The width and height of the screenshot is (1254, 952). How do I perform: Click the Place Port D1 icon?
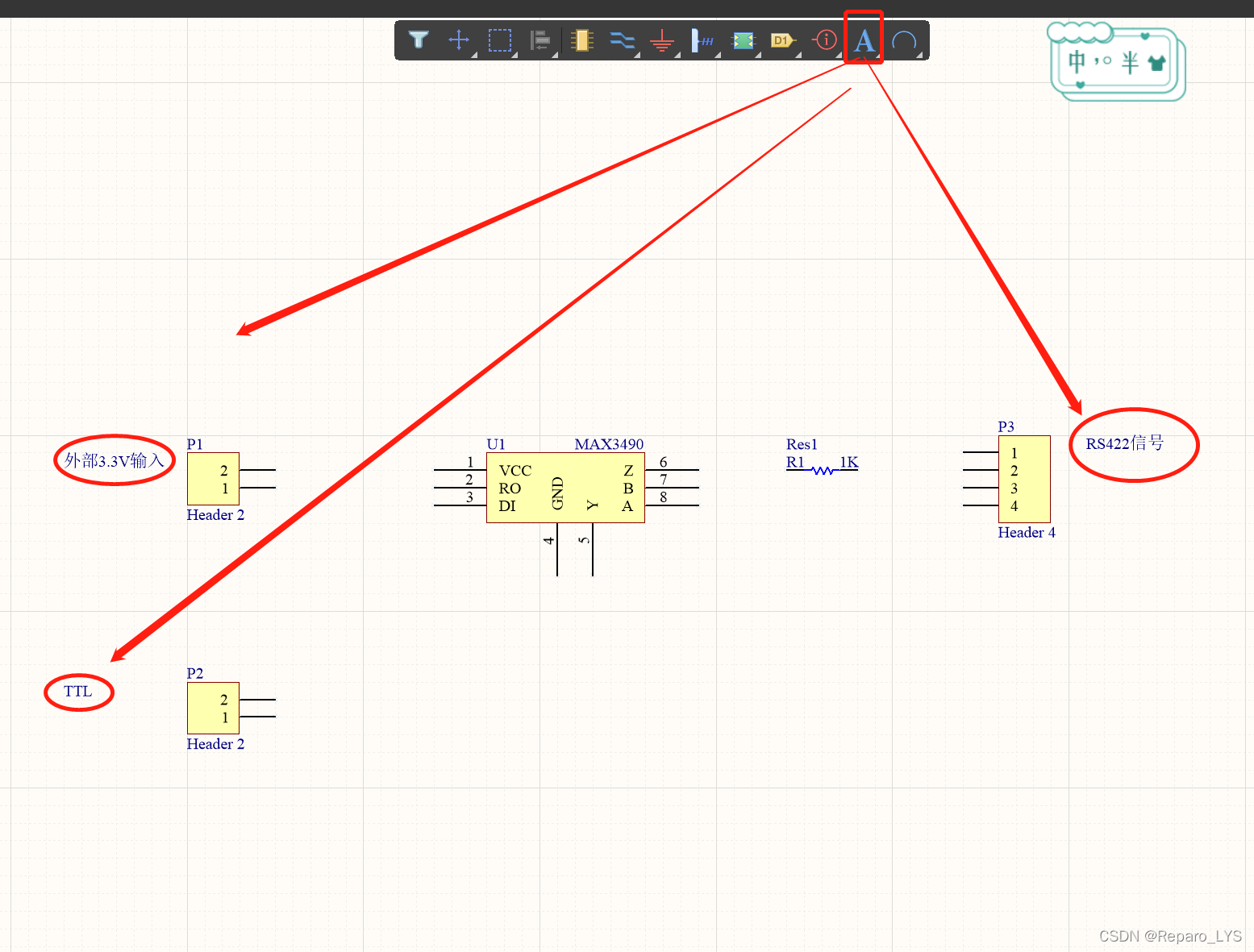pyautogui.click(x=782, y=39)
